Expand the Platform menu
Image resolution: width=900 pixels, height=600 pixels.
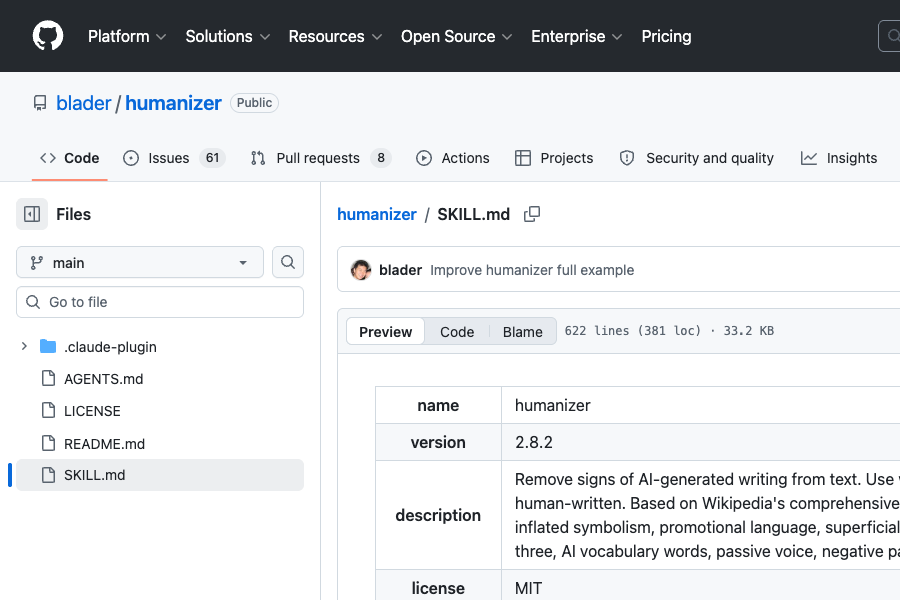[127, 36]
